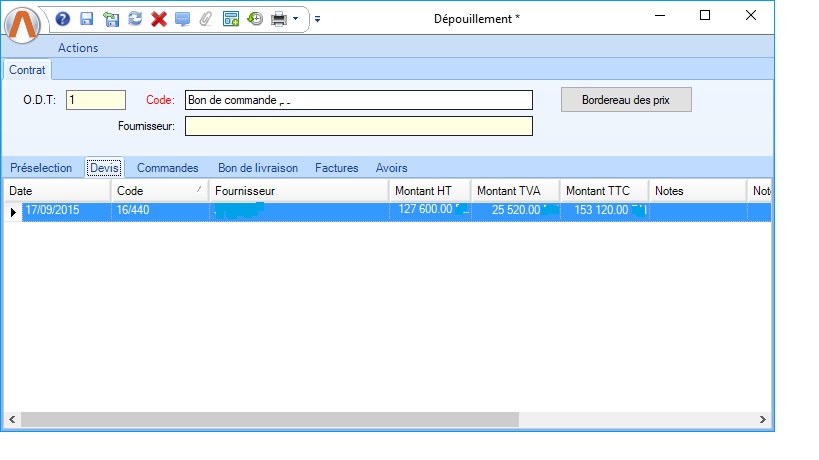Click the red X delete icon
Viewport: 819px width, 460px height.
(x=158, y=19)
